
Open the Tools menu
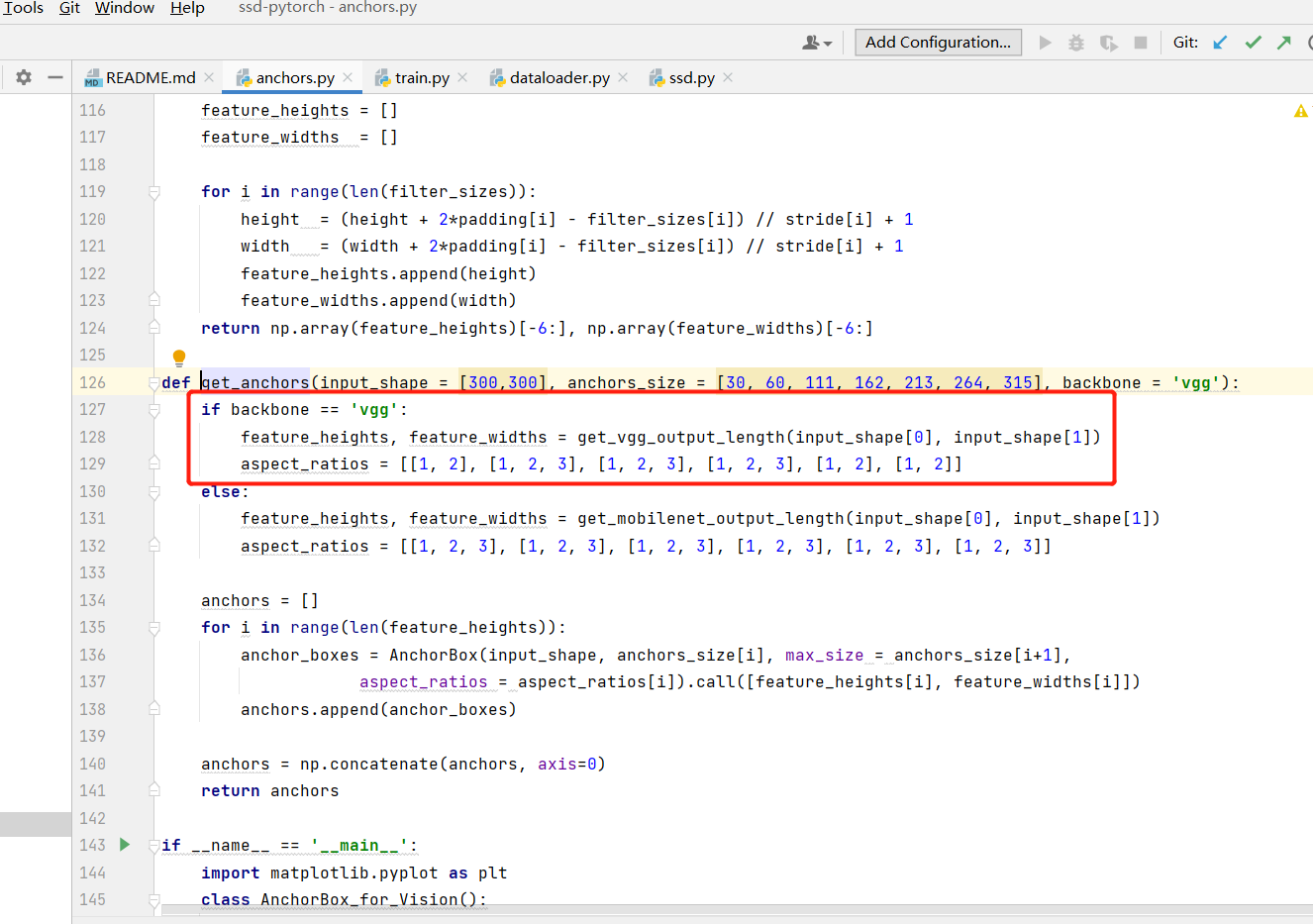click(23, 8)
